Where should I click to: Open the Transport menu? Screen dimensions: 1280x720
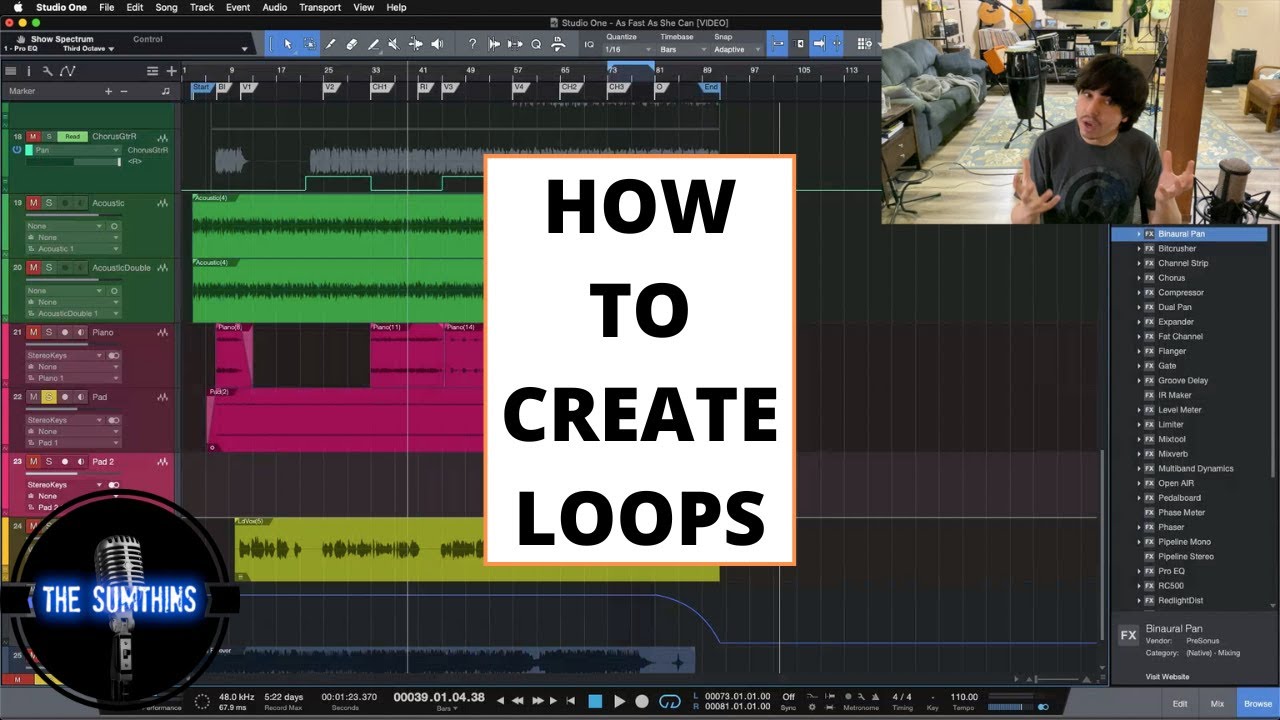click(320, 7)
